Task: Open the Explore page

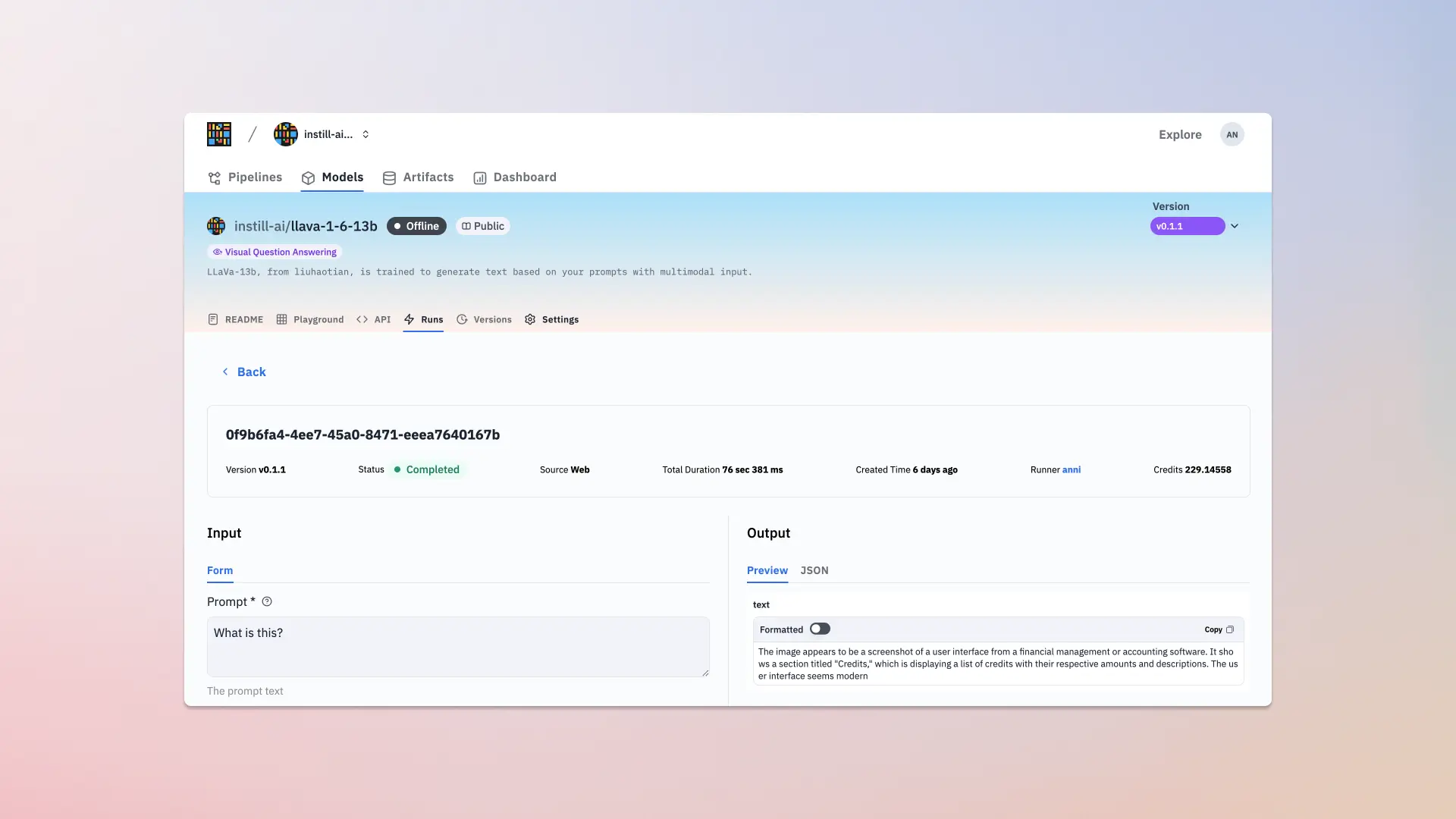Action: pyautogui.click(x=1180, y=134)
